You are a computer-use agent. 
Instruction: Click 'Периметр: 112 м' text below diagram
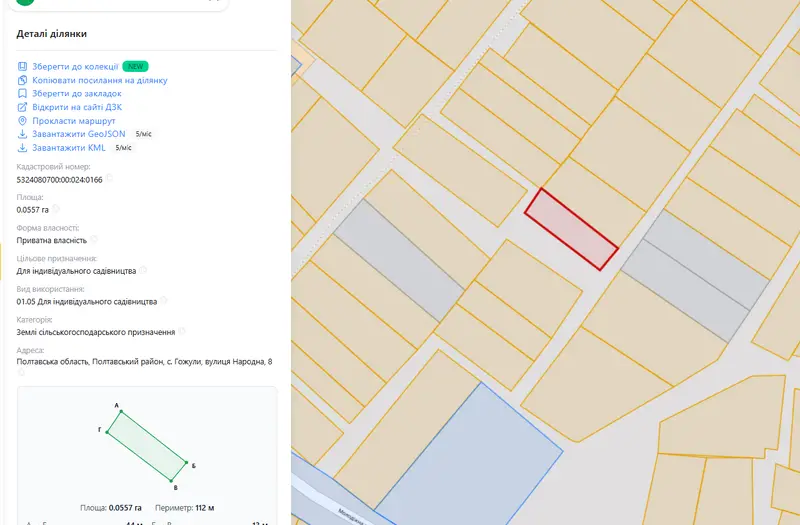tap(185, 508)
